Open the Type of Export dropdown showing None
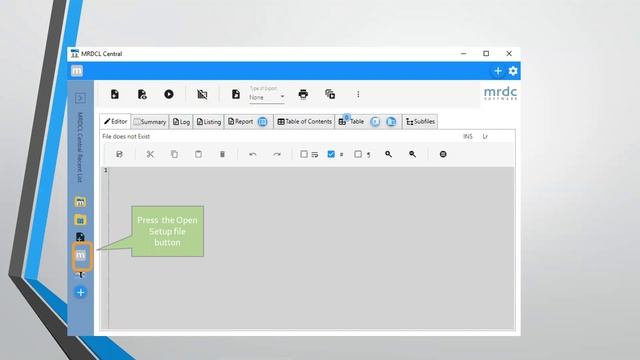 267,97
